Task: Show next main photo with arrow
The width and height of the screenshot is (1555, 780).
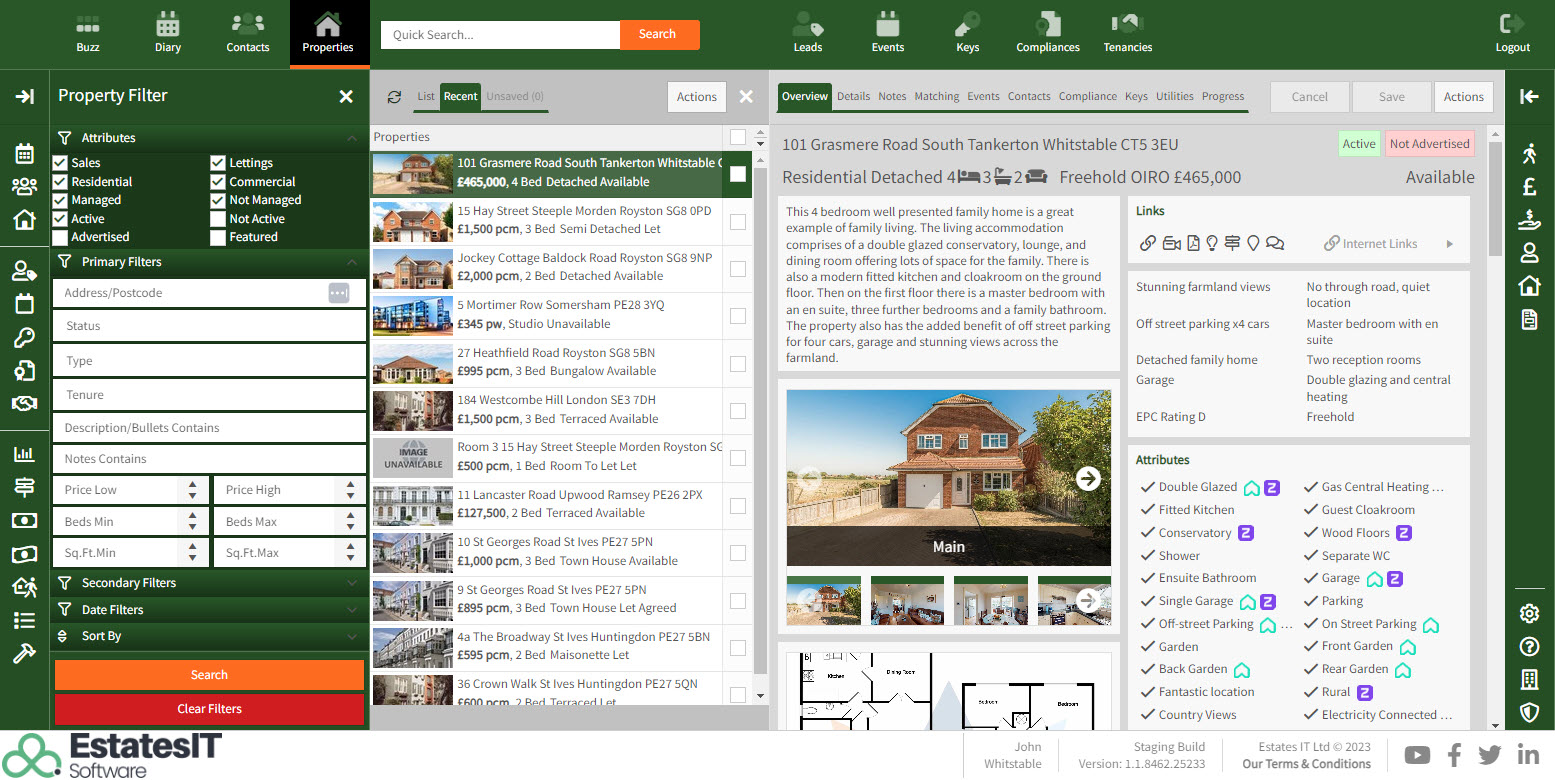Action: [x=1088, y=479]
